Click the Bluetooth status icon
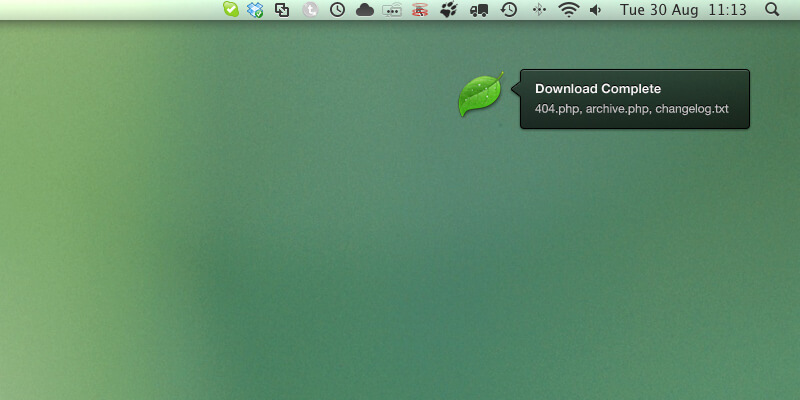 [x=539, y=10]
